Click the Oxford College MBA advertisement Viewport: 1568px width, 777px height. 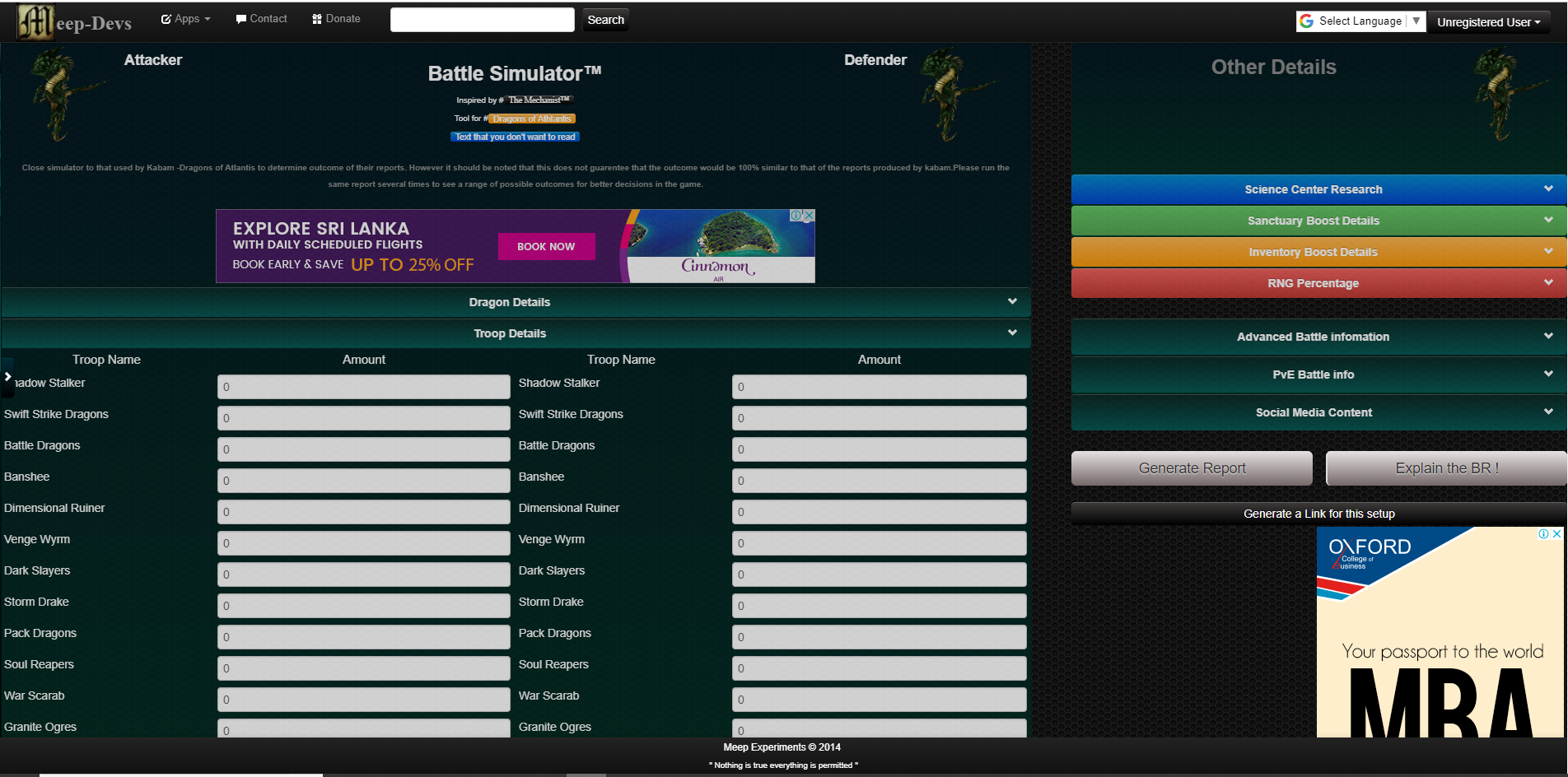click(1440, 632)
